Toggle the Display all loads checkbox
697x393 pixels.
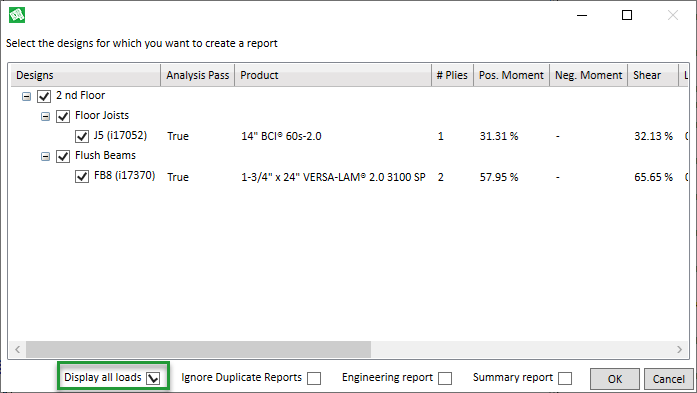(x=153, y=378)
